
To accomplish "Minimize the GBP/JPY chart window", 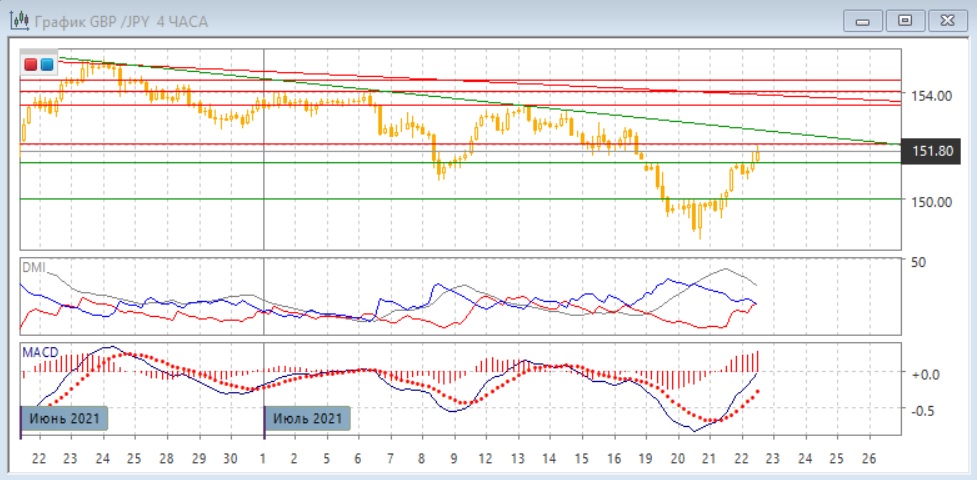I will pyautogui.click(x=863, y=20).
